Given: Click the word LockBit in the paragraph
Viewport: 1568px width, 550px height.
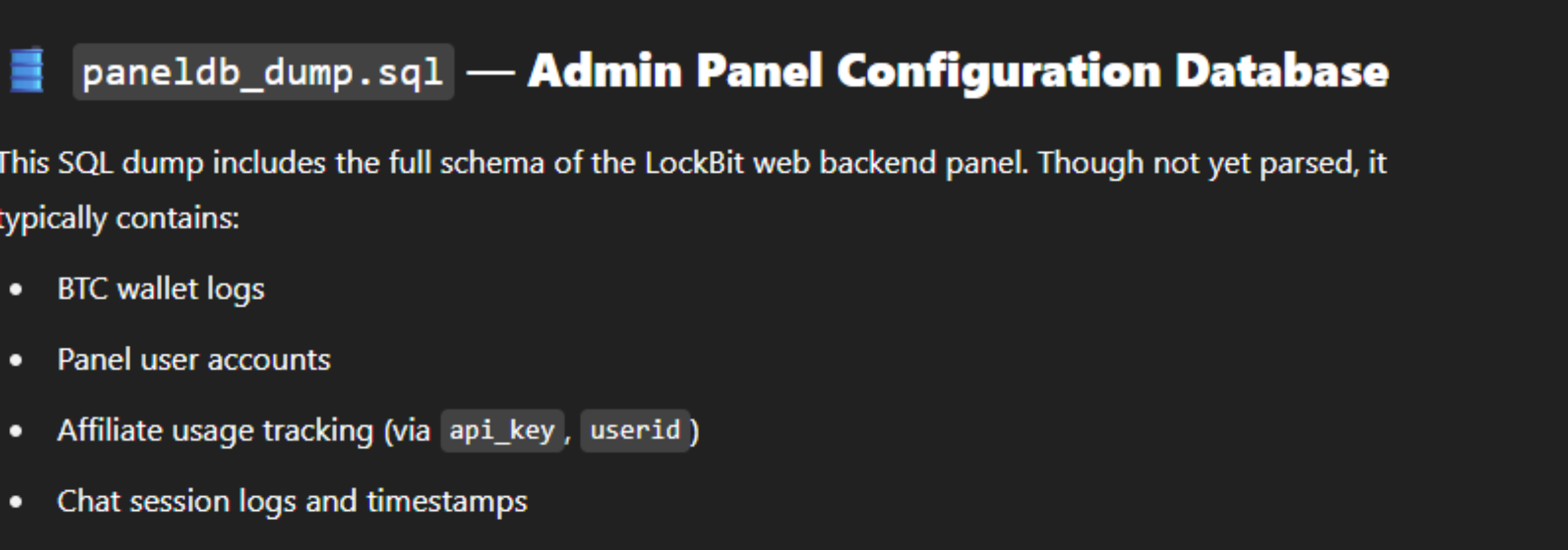Looking at the screenshot, I should (694, 163).
